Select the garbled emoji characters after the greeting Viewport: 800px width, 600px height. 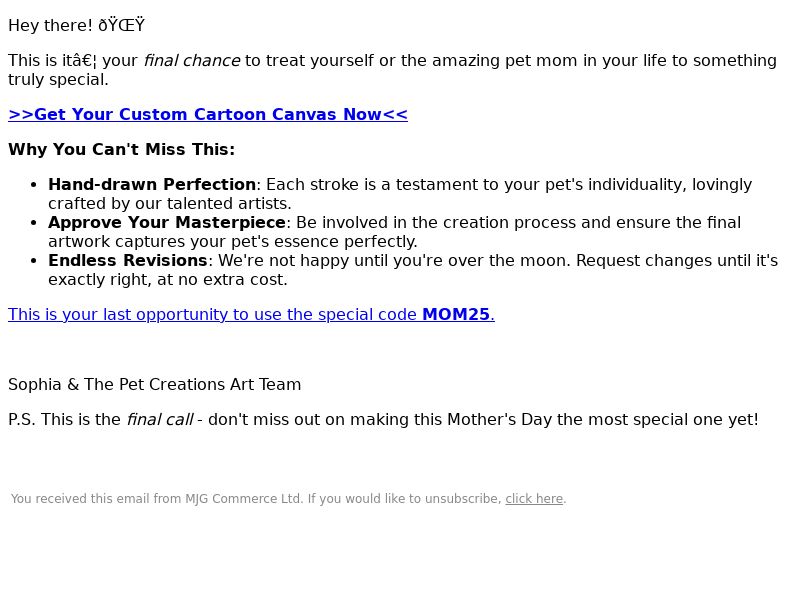121,25
